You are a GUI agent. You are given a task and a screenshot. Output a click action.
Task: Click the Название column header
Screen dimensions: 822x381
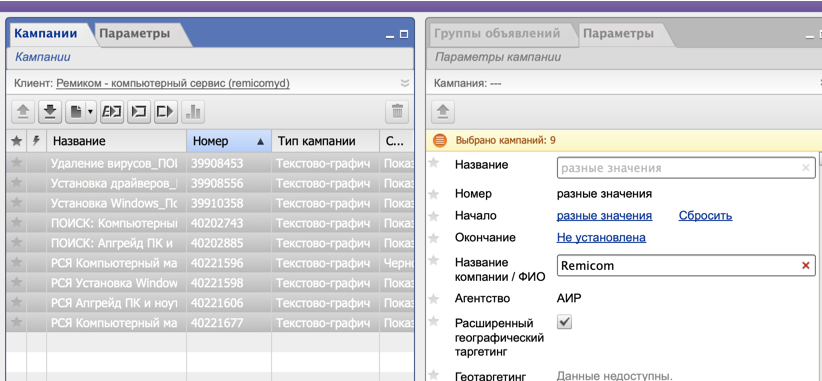[116, 141]
